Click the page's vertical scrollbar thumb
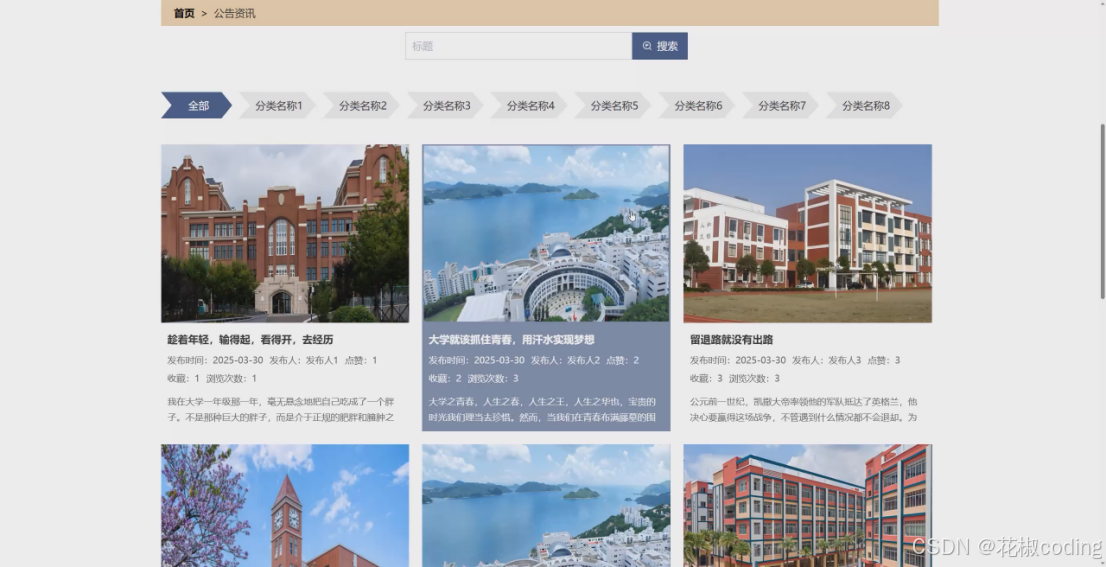Image resolution: width=1106 pixels, height=567 pixels. coord(1102,212)
